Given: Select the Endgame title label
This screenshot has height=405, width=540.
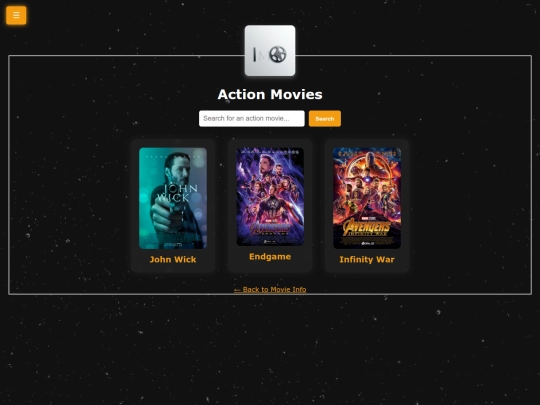Looking at the screenshot, I should [270, 257].
